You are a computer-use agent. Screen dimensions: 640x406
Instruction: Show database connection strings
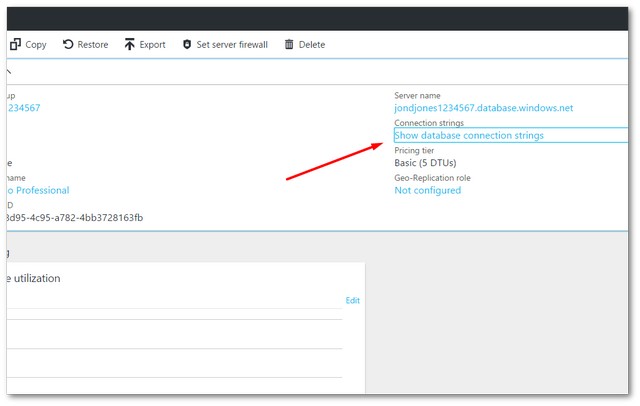coord(469,135)
